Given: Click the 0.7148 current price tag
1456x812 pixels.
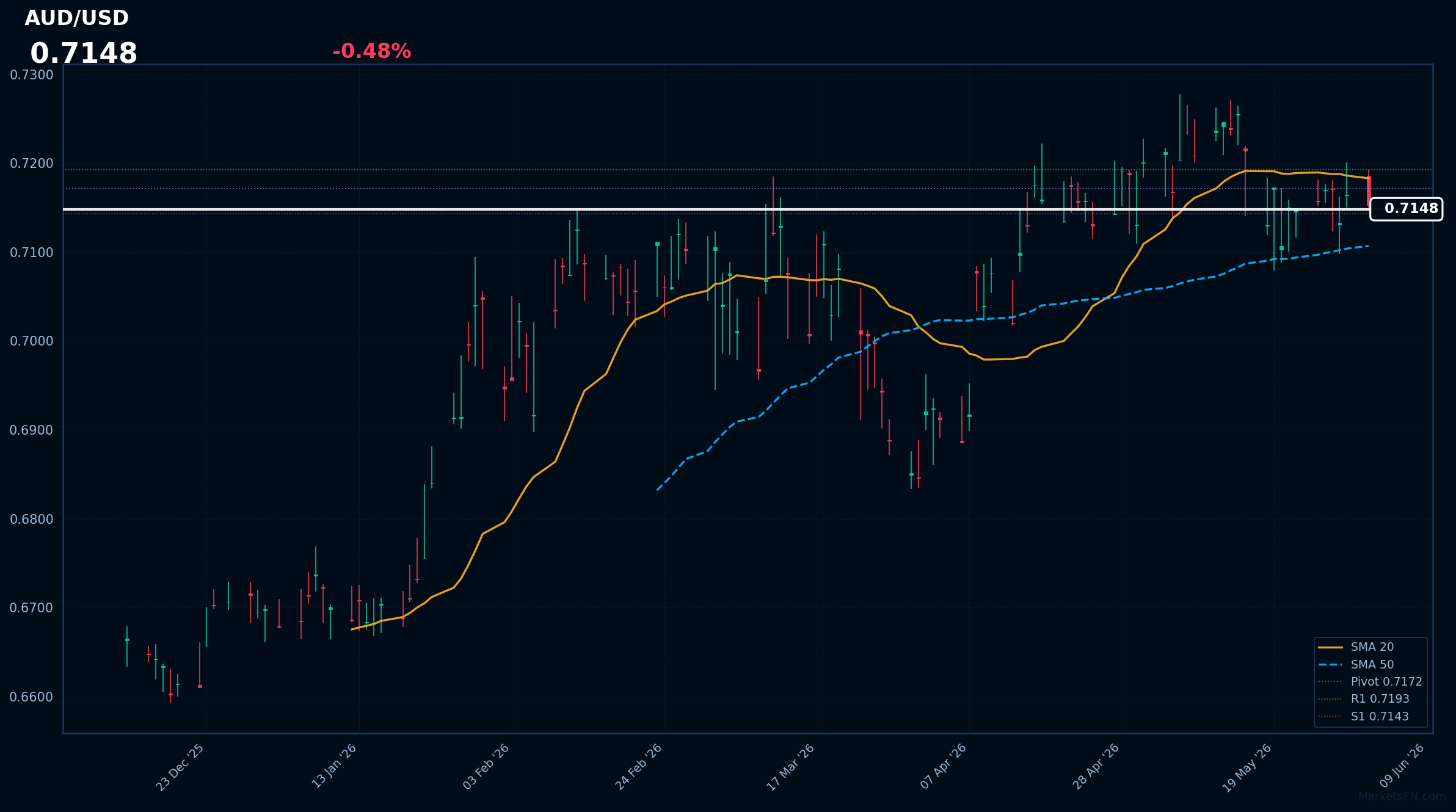Looking at the screenshot, I should coord(1407,209).
